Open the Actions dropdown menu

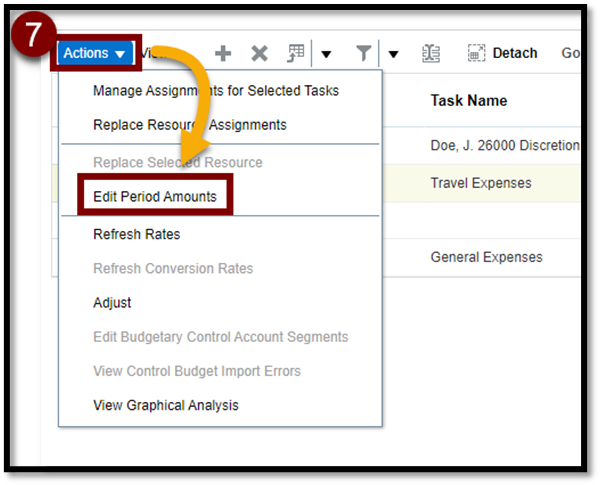click(95, 53)
